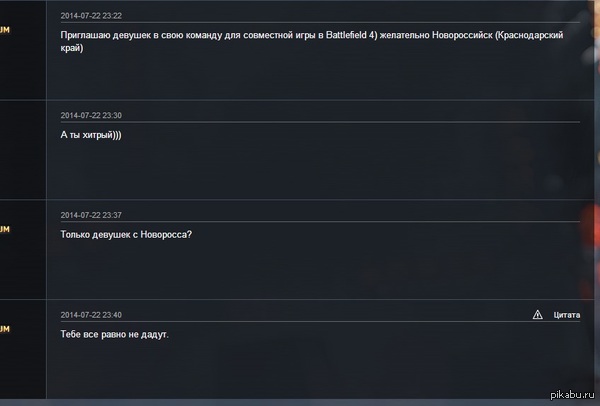Click the gray bar below the last post

click(x=300, y=403)
